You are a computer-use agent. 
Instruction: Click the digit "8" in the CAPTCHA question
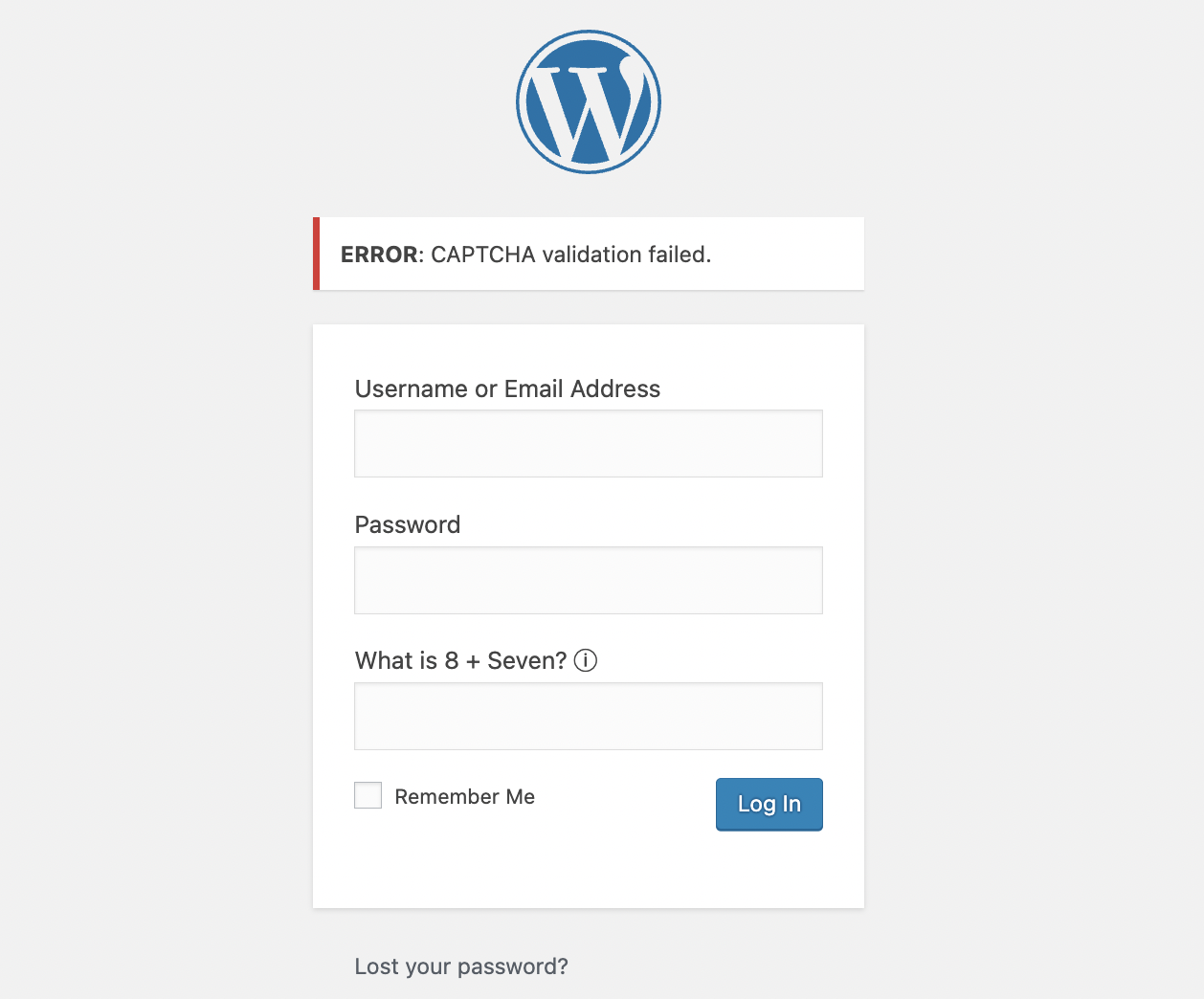coord(452,660)
